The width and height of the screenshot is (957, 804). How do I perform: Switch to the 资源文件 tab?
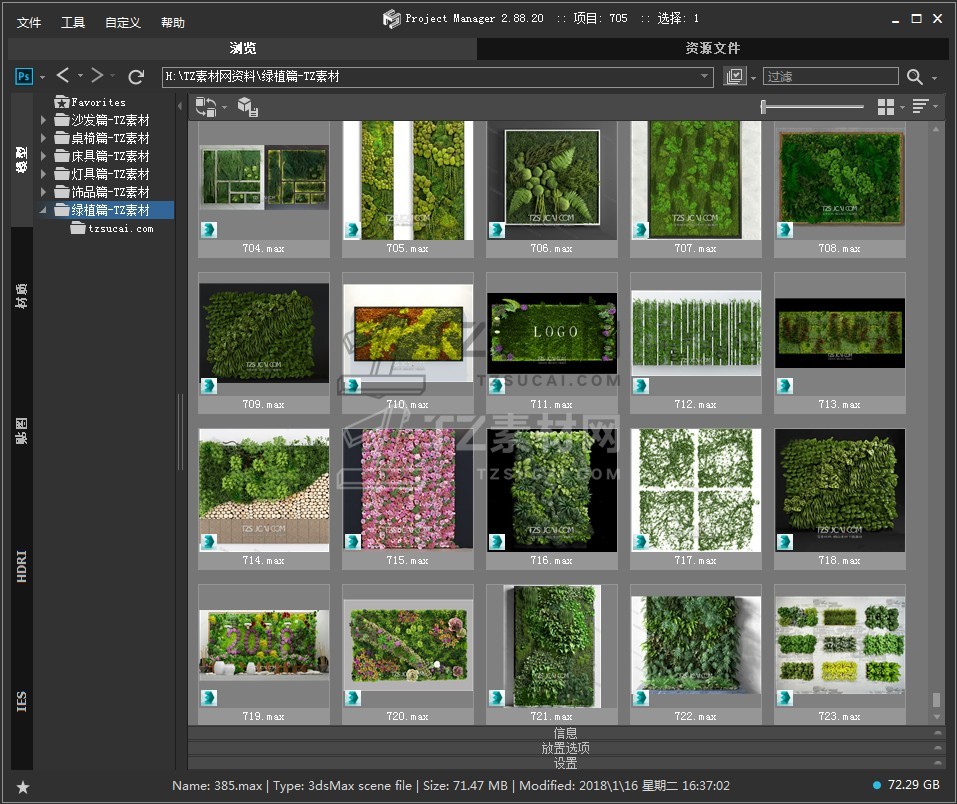point(712,48)
